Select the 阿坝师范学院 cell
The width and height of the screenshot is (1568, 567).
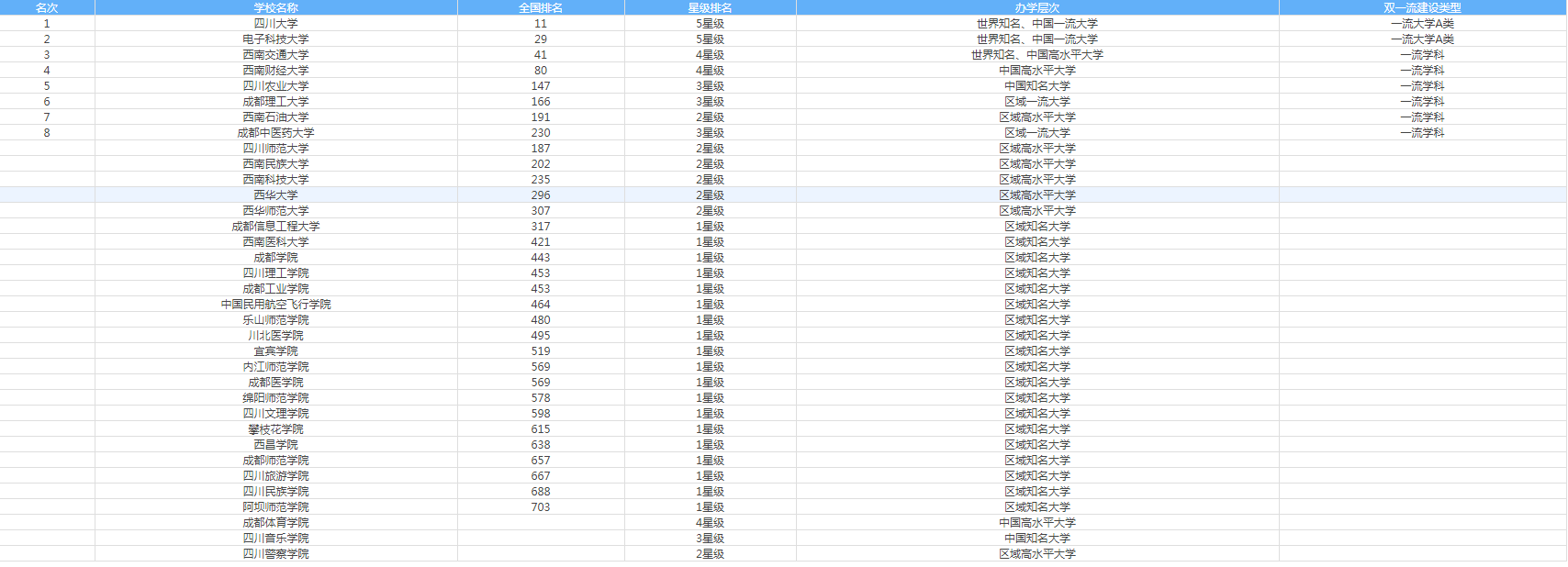[275, 507]
